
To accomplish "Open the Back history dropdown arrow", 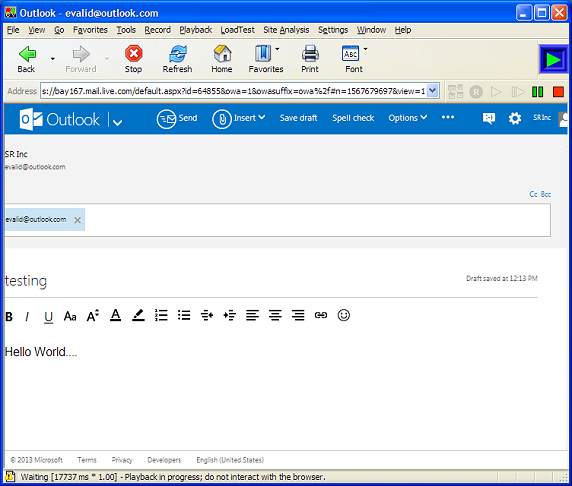I will [53, 59].
